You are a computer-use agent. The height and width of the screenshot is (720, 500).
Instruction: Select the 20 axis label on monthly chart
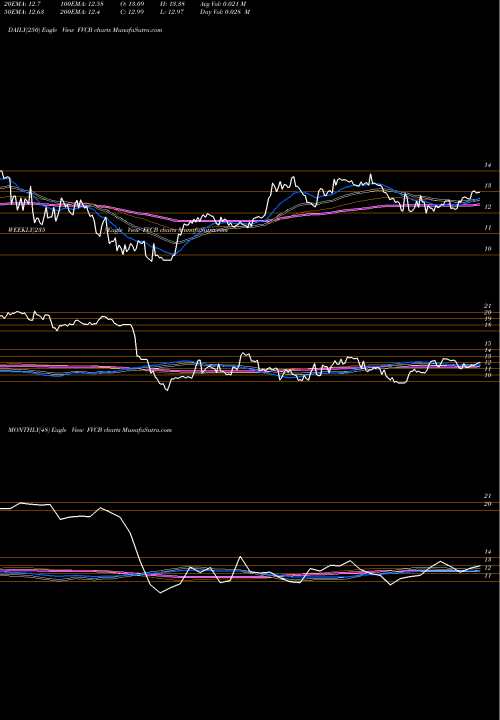point(488,504)
